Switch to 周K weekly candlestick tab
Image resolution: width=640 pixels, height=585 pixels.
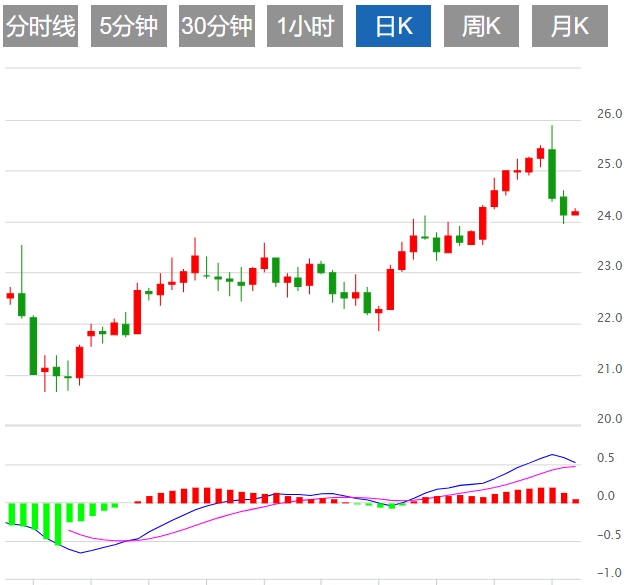(x=481, y=26)
